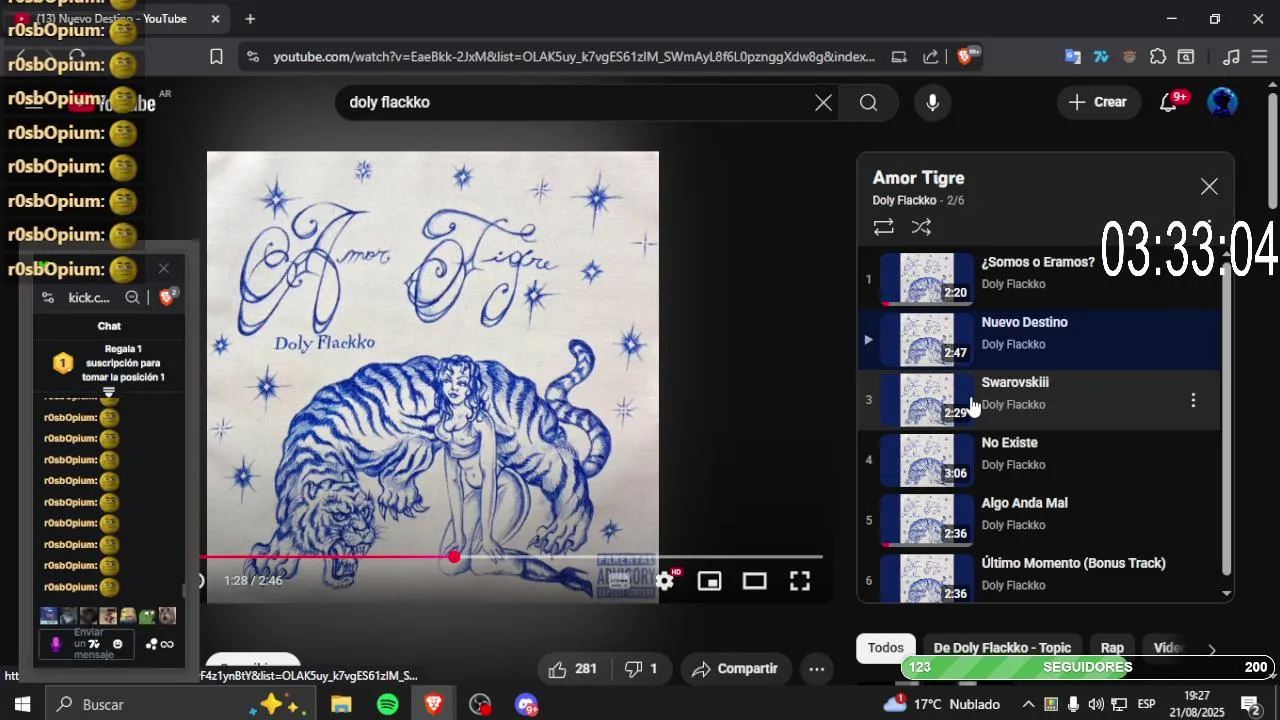Open Brave main hamburger menu
1280x720 pixels.
point(1260,57)
